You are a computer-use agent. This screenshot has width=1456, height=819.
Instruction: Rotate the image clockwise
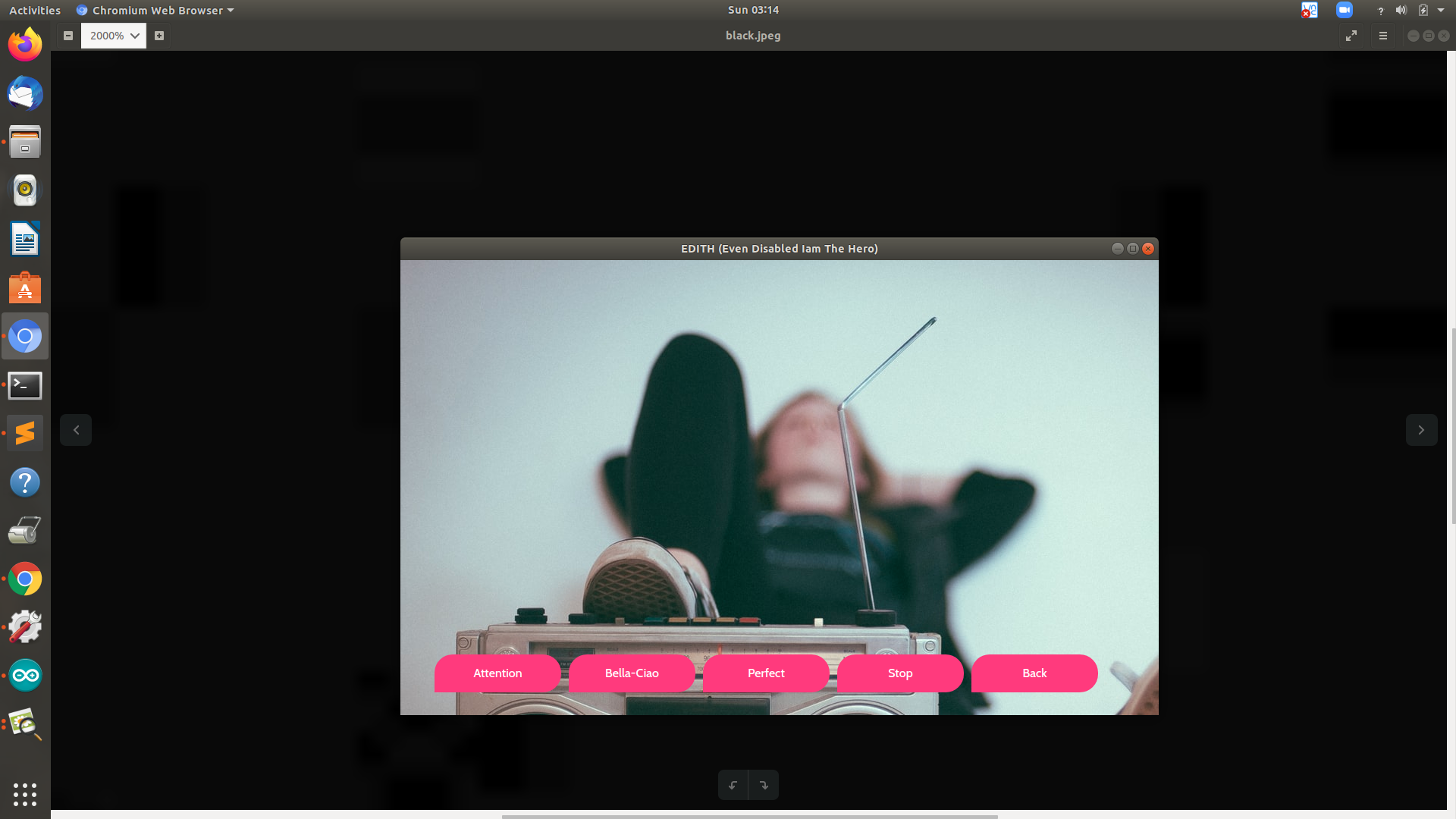click(x=764, y=785)
